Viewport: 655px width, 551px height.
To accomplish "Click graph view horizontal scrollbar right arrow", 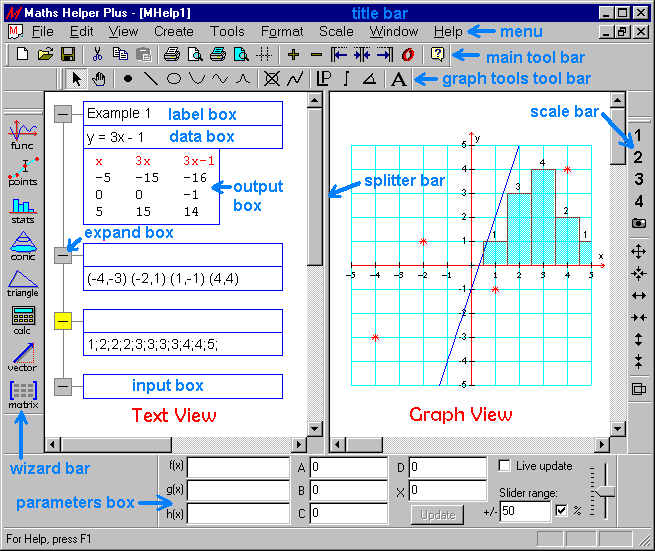I will pyautogui.click(x=602, y=445).
